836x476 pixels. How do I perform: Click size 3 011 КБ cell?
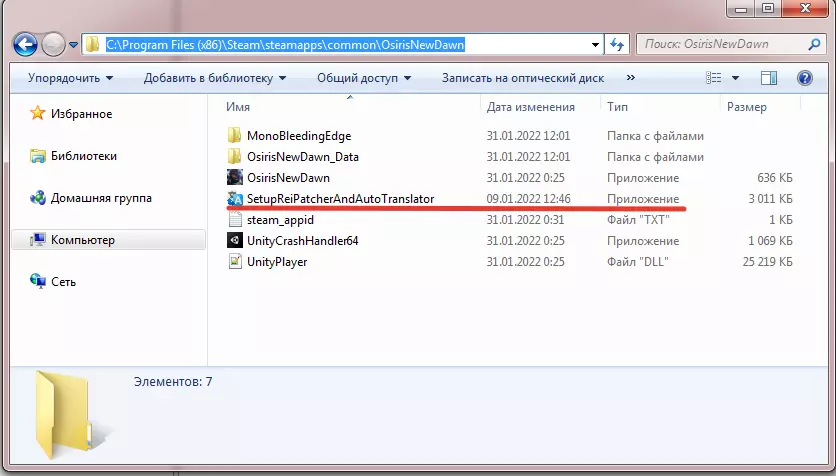770,199
